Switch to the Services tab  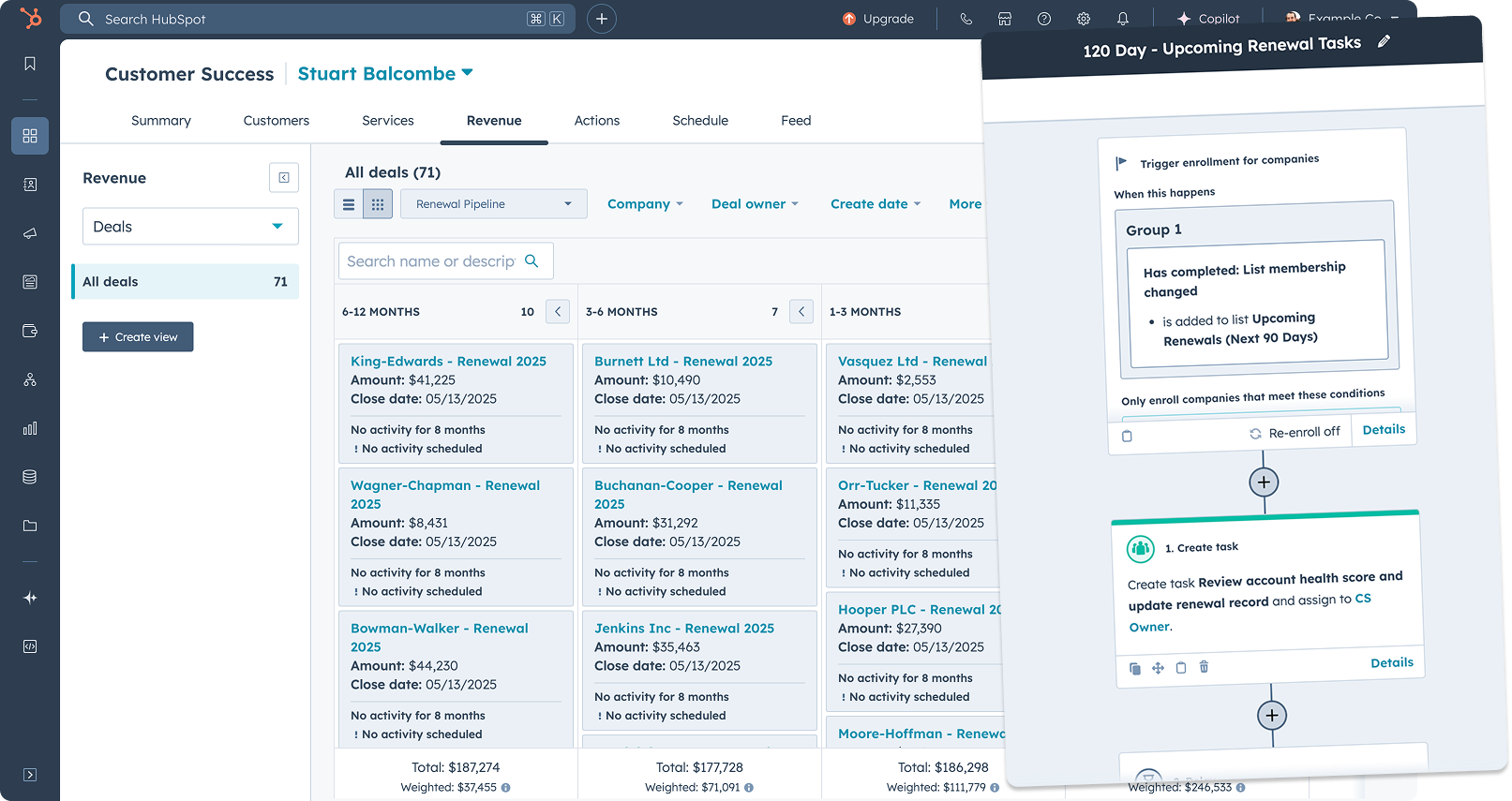tap(388, 121)
